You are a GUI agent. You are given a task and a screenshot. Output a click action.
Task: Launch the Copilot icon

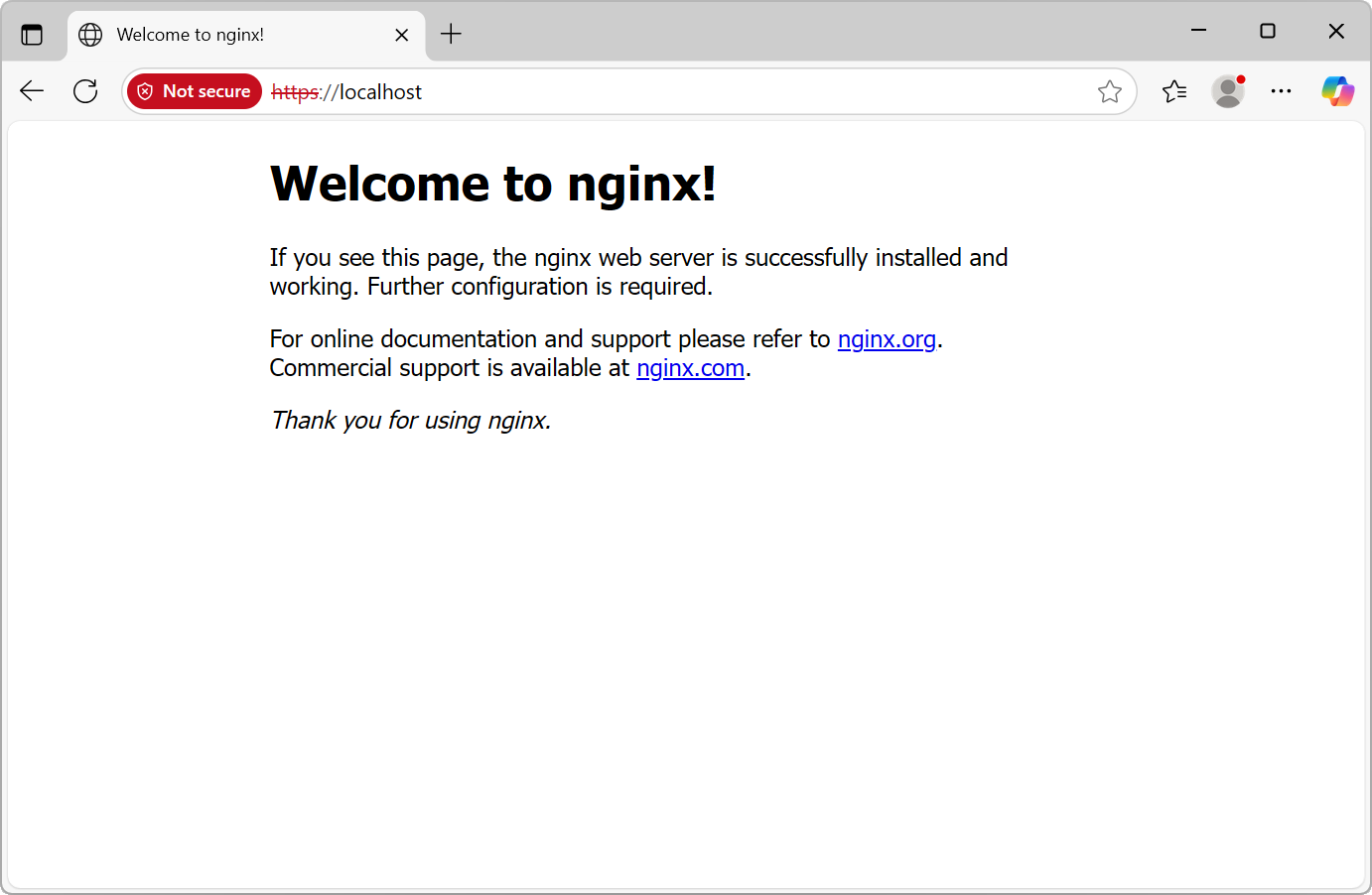point(1337,91)
